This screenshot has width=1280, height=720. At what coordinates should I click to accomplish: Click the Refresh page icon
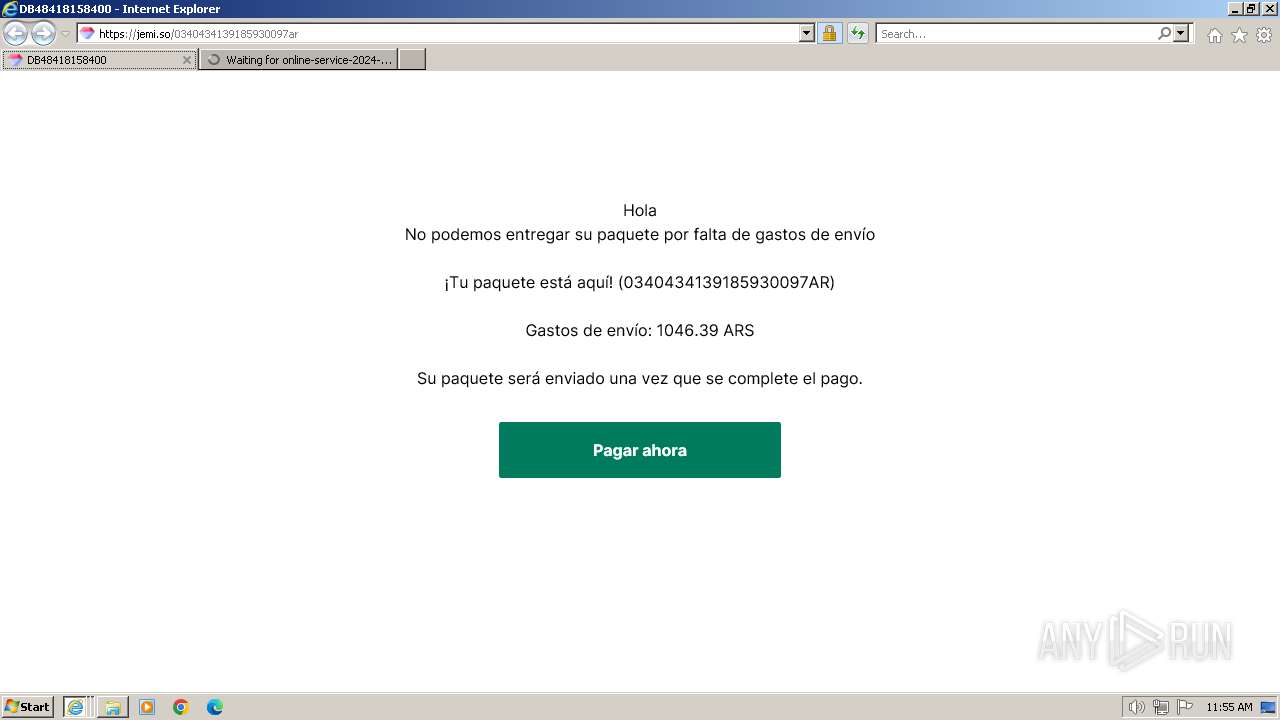coord(857,34)
